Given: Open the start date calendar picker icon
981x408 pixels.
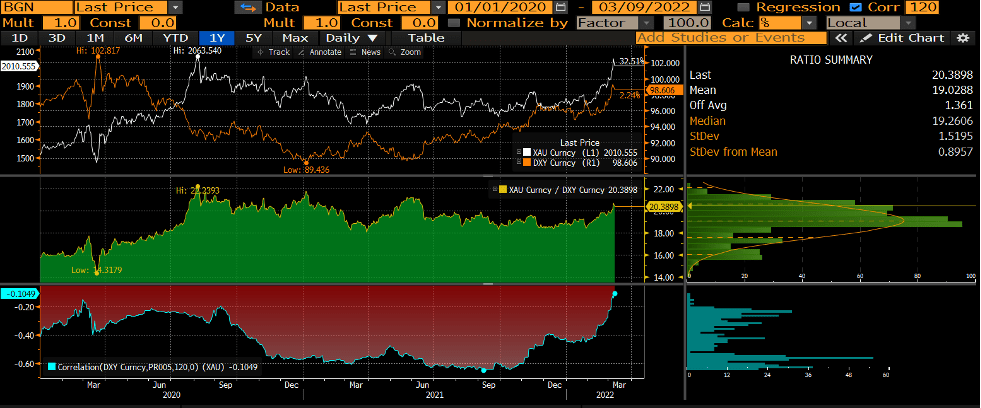Looking at the screenshot, I should (x=561, y=8).
